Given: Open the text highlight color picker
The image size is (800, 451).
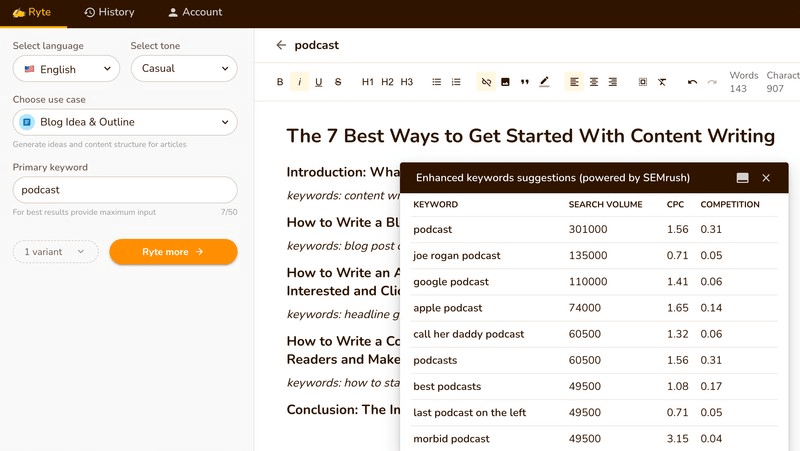Looking at the screenshot, I should pyautogui.click(x=544, y=82).
